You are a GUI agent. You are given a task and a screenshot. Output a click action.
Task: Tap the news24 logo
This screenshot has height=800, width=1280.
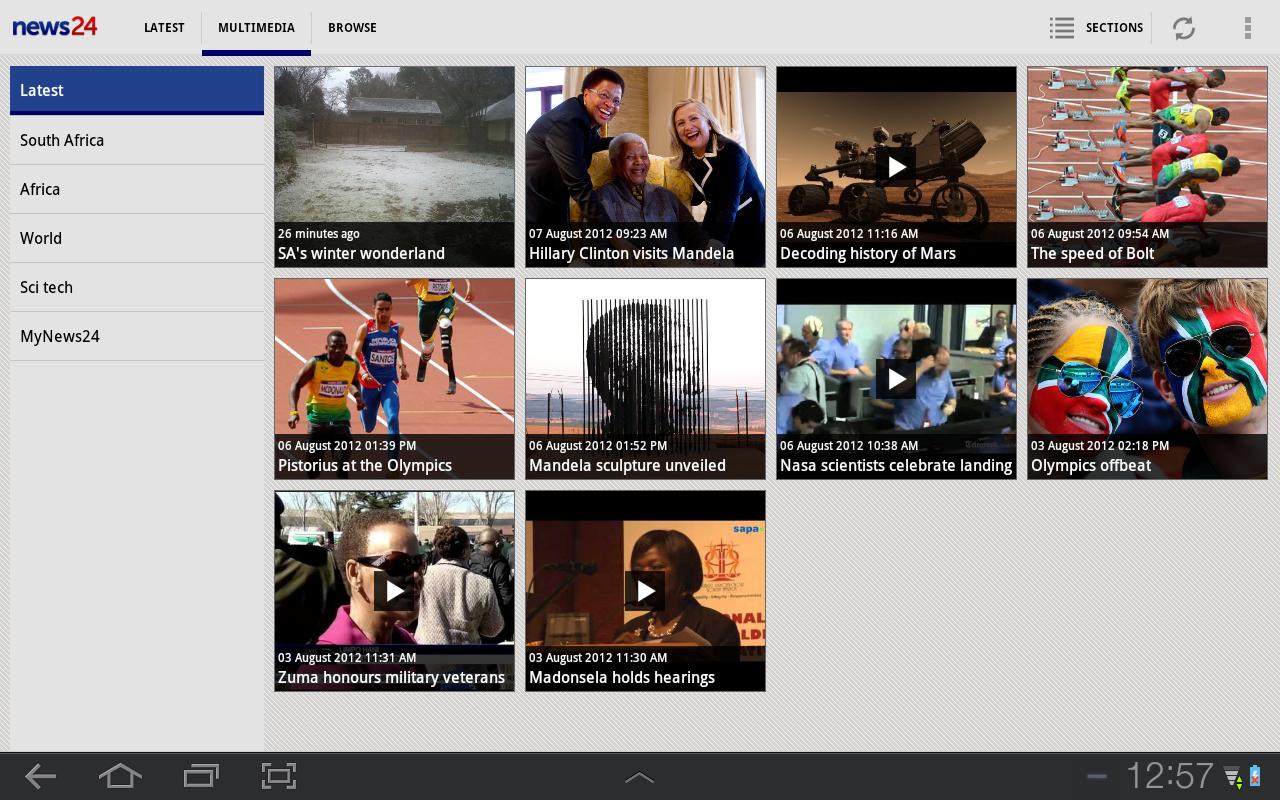pos(55,27)
